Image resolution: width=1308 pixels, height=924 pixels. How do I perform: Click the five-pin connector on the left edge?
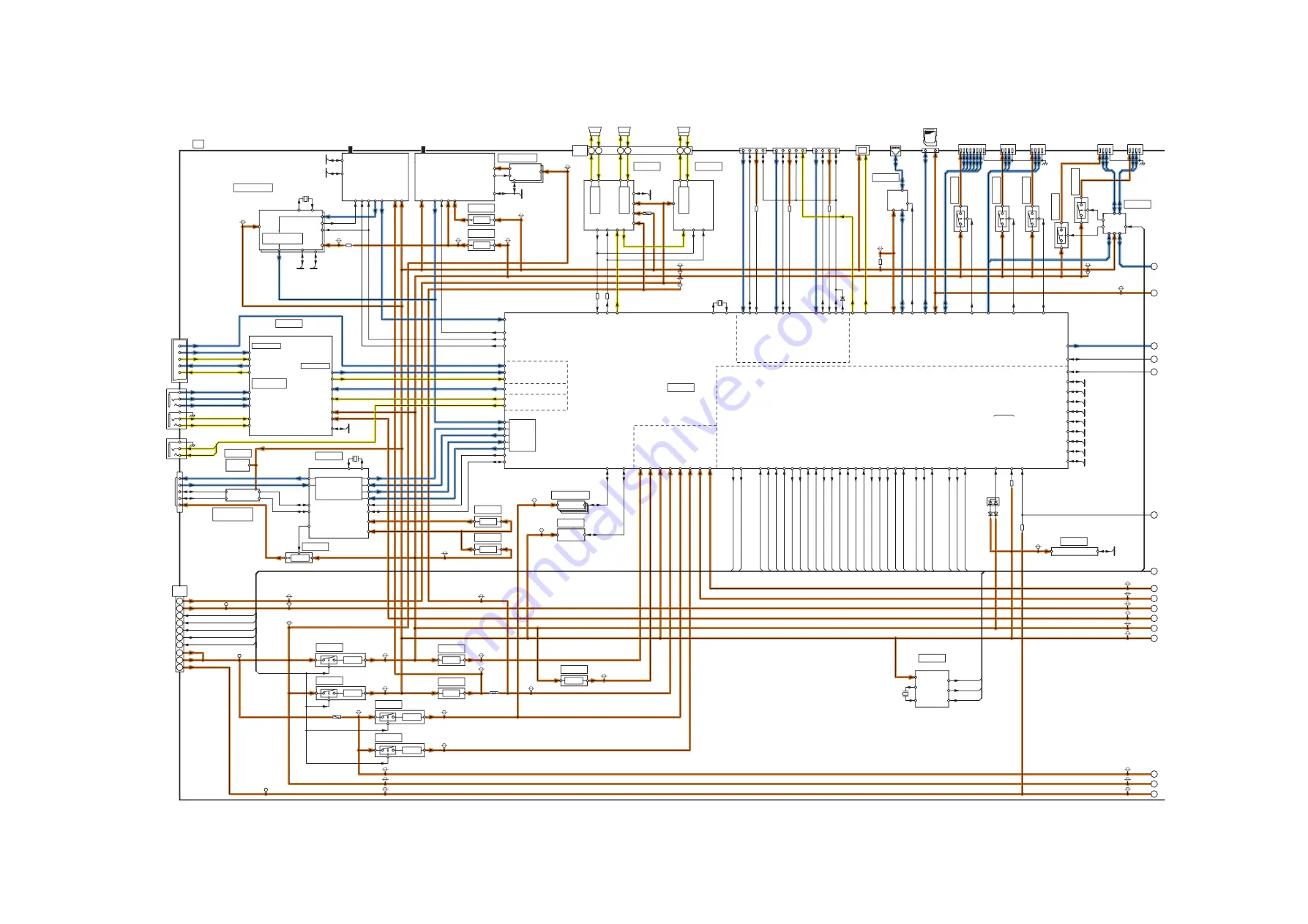coord(179,360)
